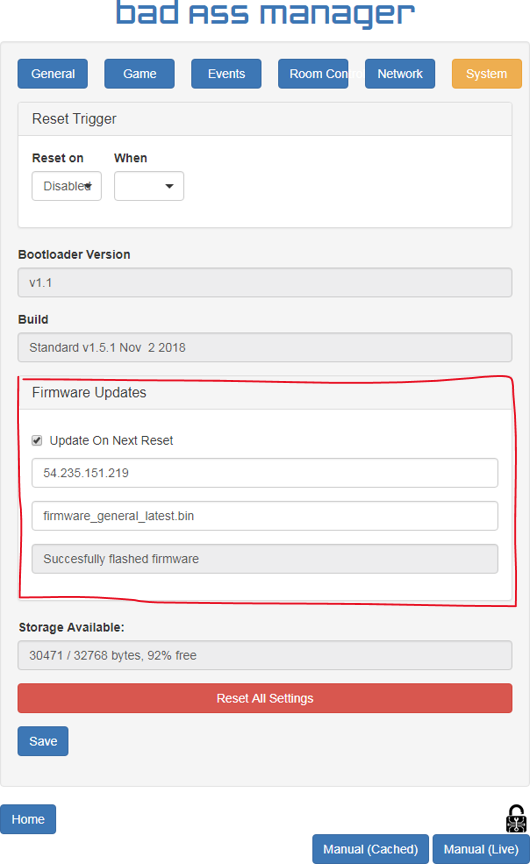Viewport: 530px width, 864px height.
Task: Click the Build version field
Action: coord(265,348)
